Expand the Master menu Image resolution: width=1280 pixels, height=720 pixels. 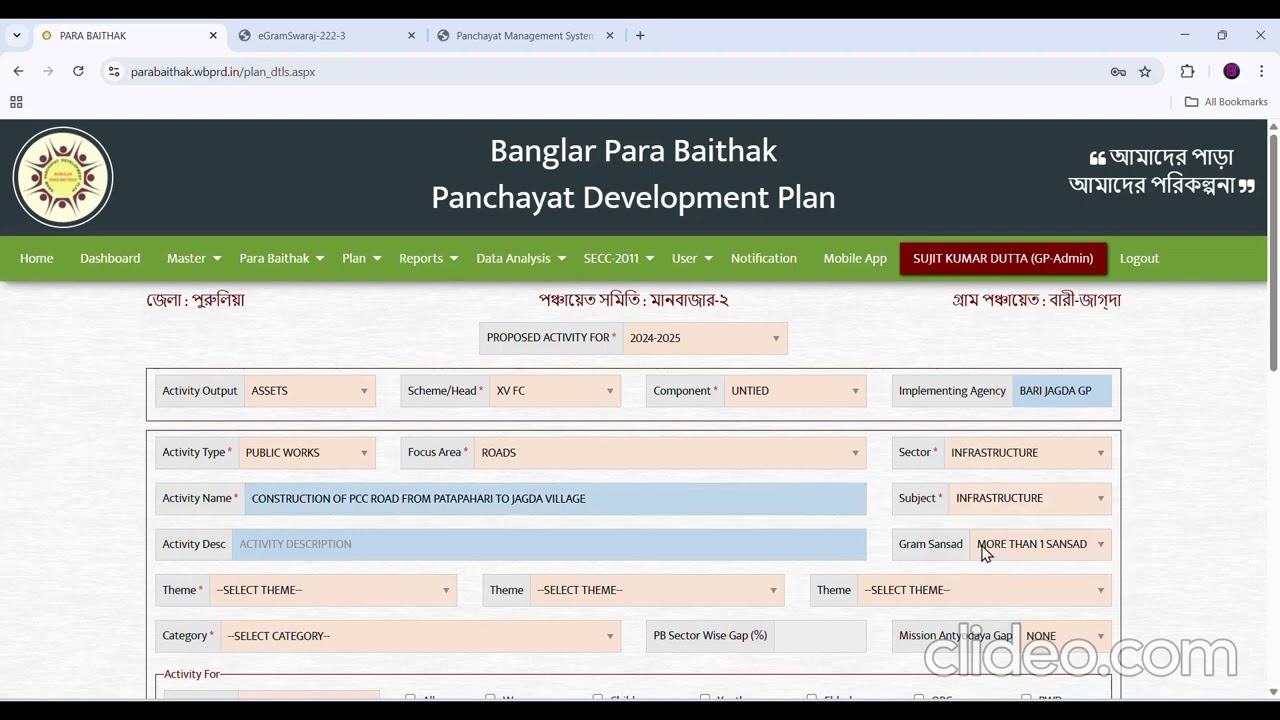coord(194,258)
